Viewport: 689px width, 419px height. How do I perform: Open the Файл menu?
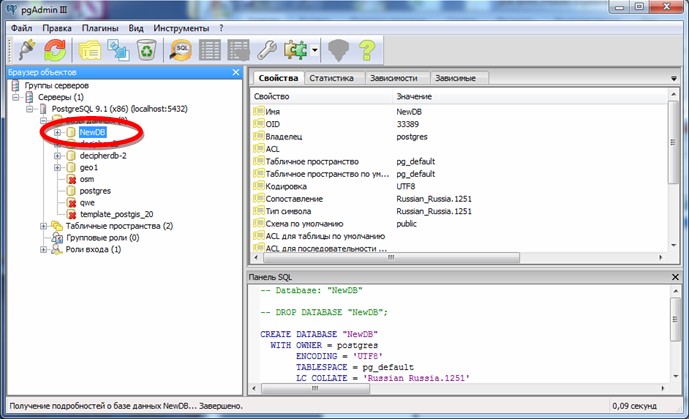22,27
